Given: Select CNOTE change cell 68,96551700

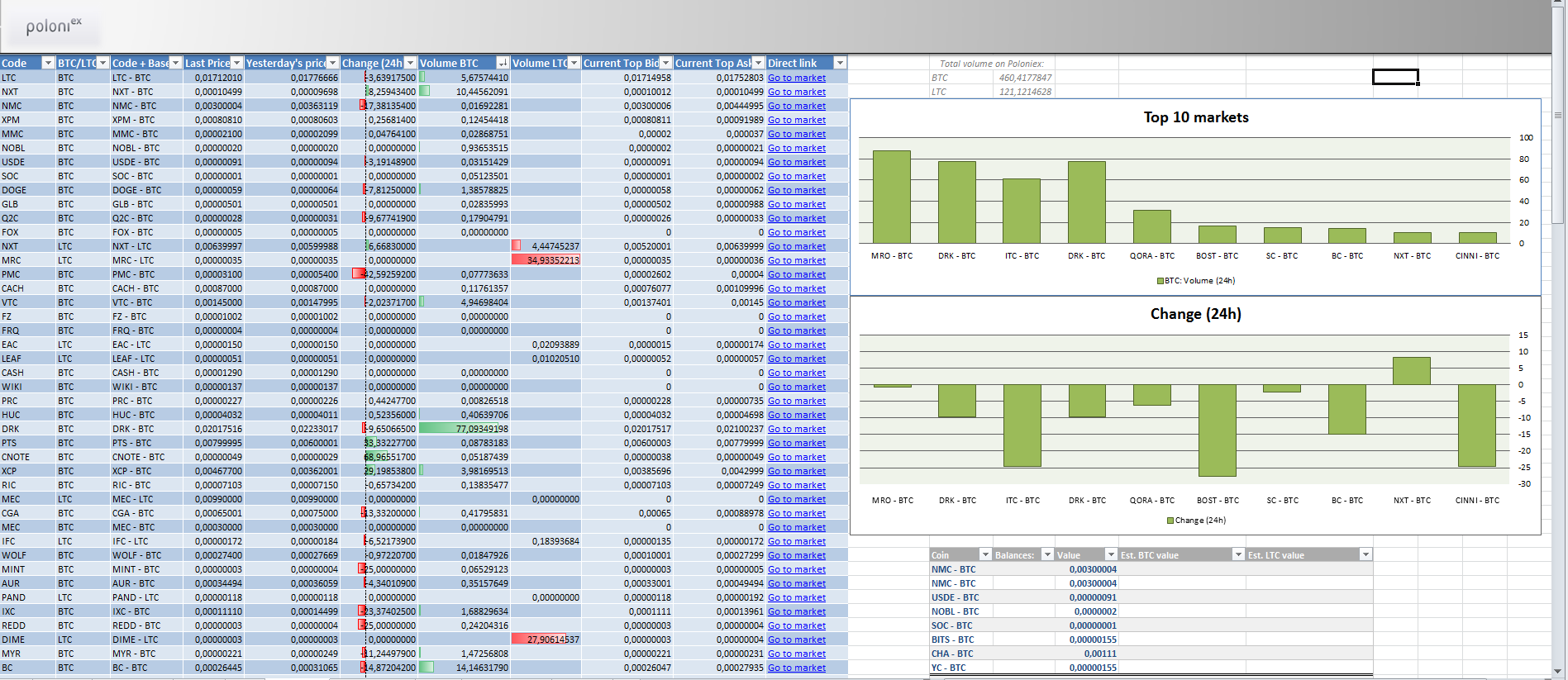Looking at the screenshot, I should [x=379, y=457].
